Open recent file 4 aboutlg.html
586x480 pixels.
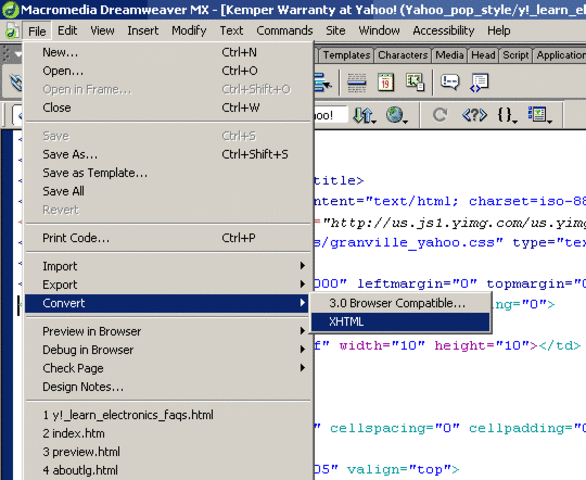(x=168, y=470)
